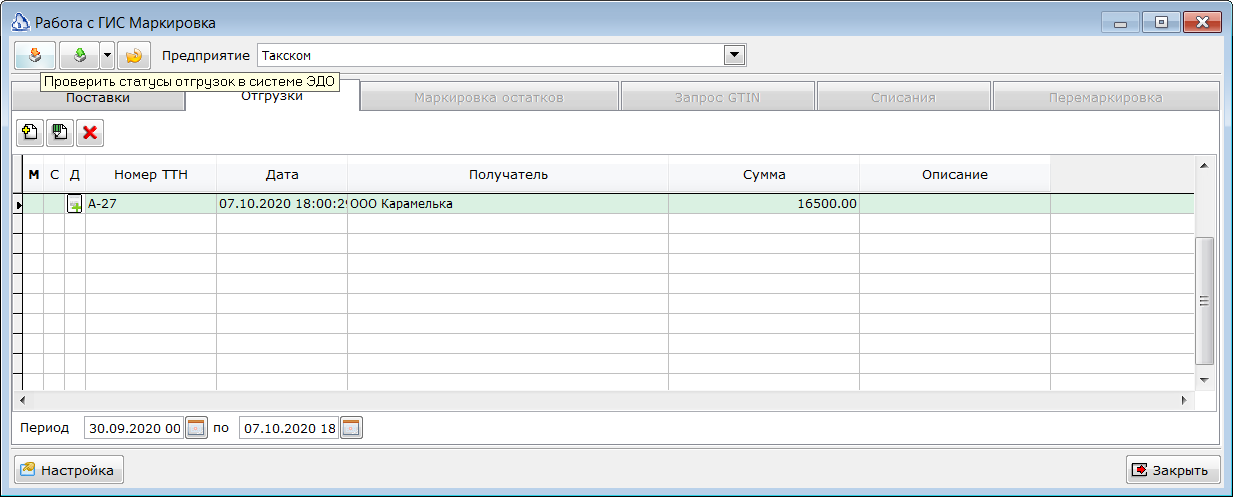1233x497 pixels.
Task: Select the Отгрузки tab
Action: [x=272, y=96]
